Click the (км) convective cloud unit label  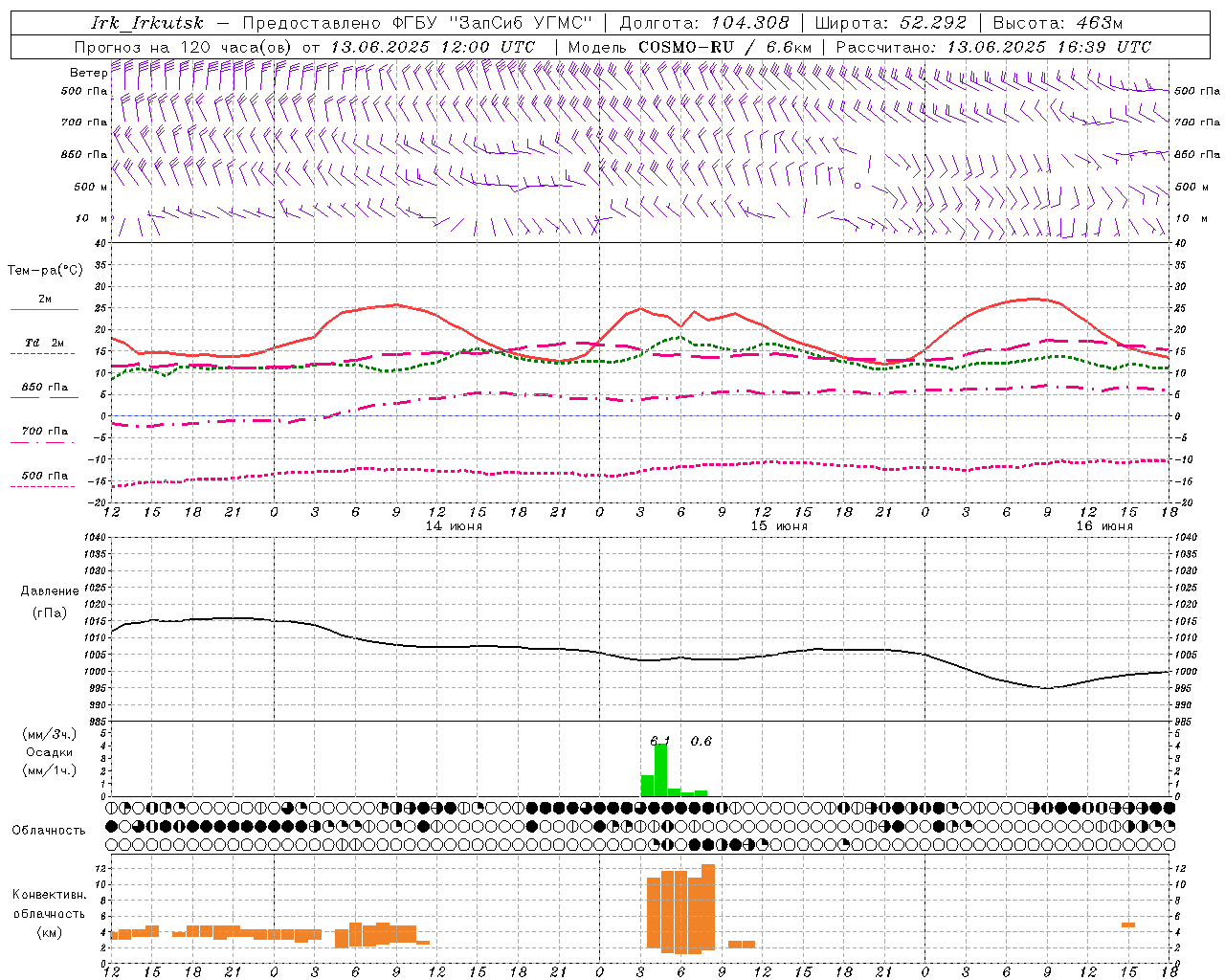pos(50,932)
